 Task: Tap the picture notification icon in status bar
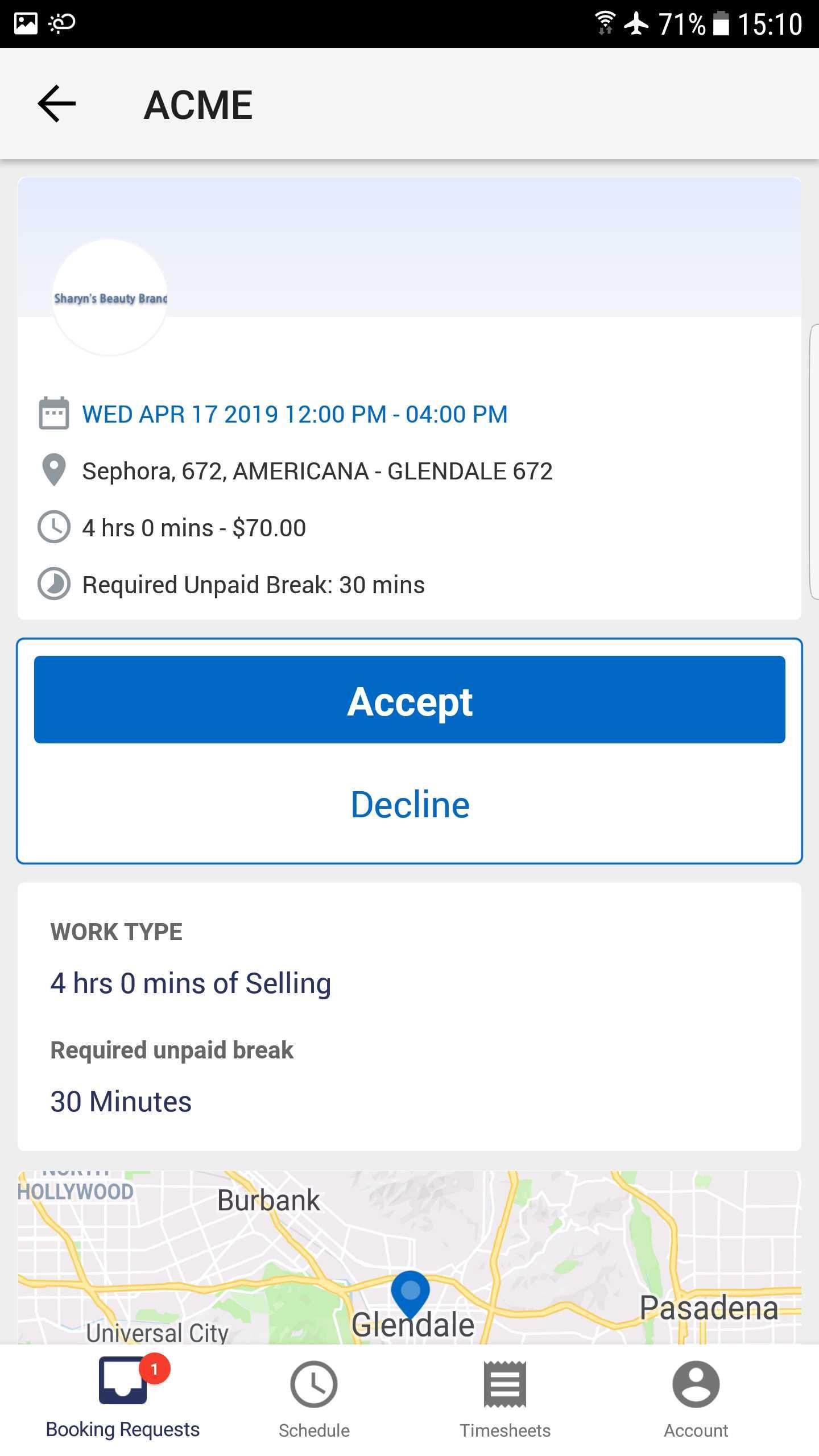[26, 23]
